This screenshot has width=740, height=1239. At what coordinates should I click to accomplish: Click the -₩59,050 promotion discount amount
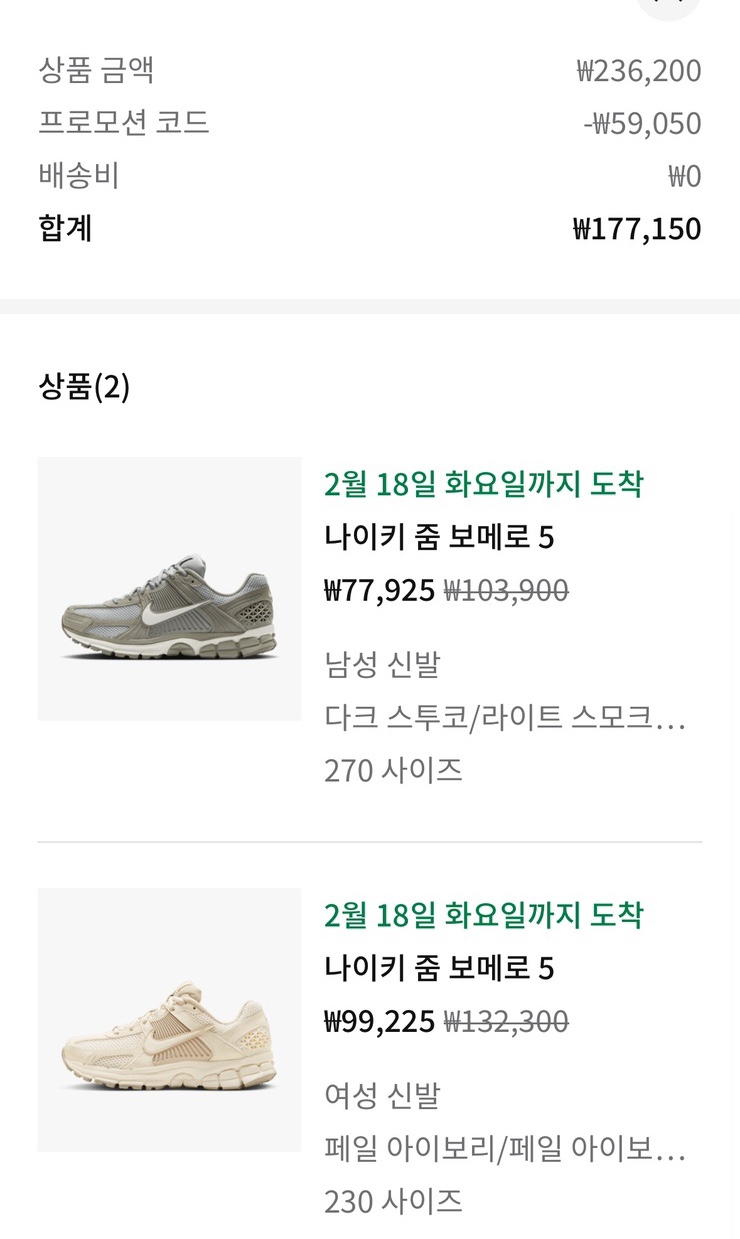(642, 124)
